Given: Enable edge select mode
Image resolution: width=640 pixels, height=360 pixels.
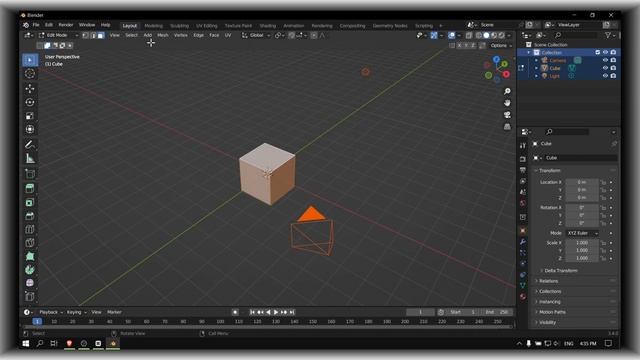Looking at the screenshot, I should click(x=93, y=36).
